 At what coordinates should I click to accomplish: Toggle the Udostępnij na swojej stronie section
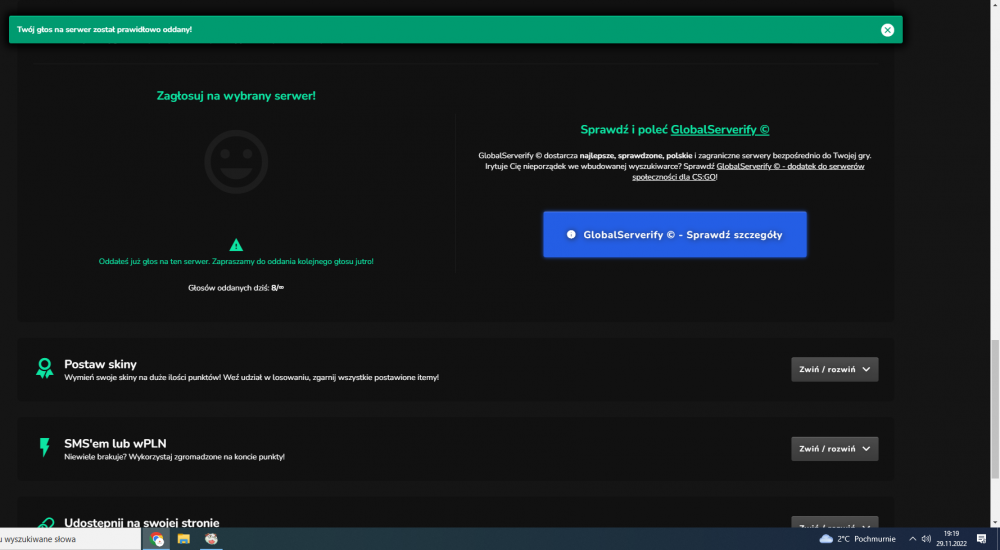pos(834,523)
